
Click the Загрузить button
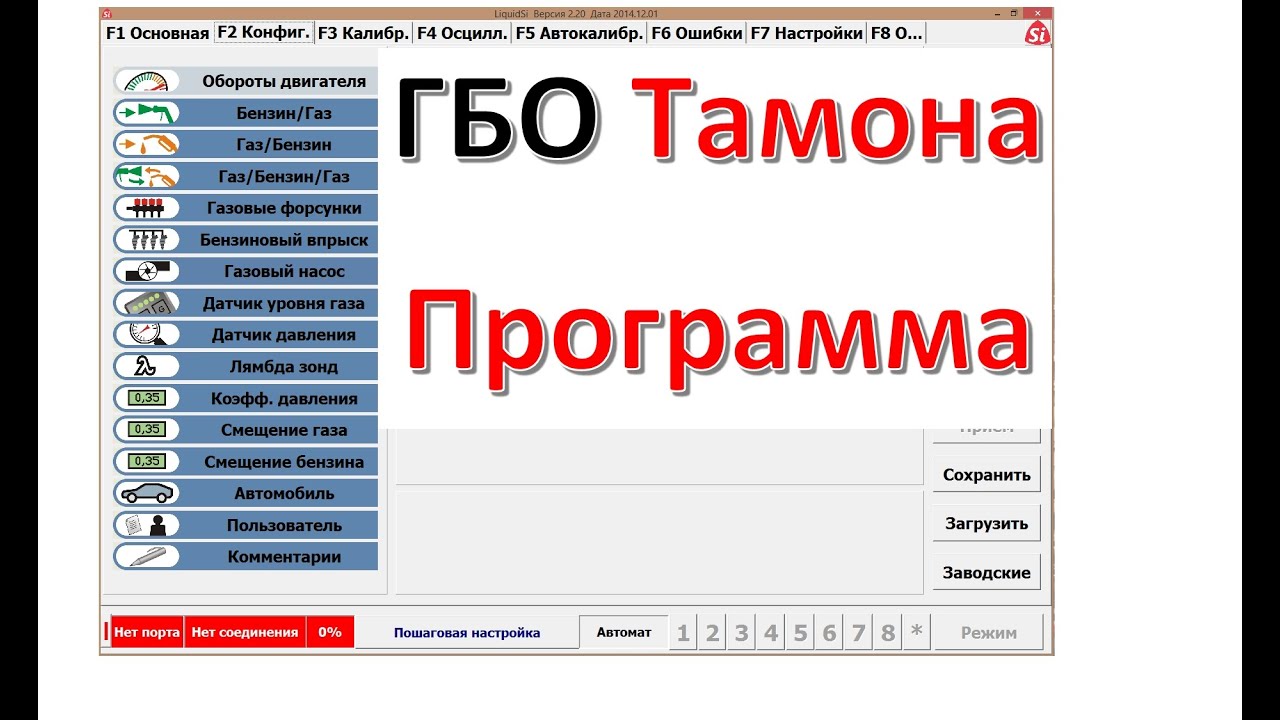(987, 524)
